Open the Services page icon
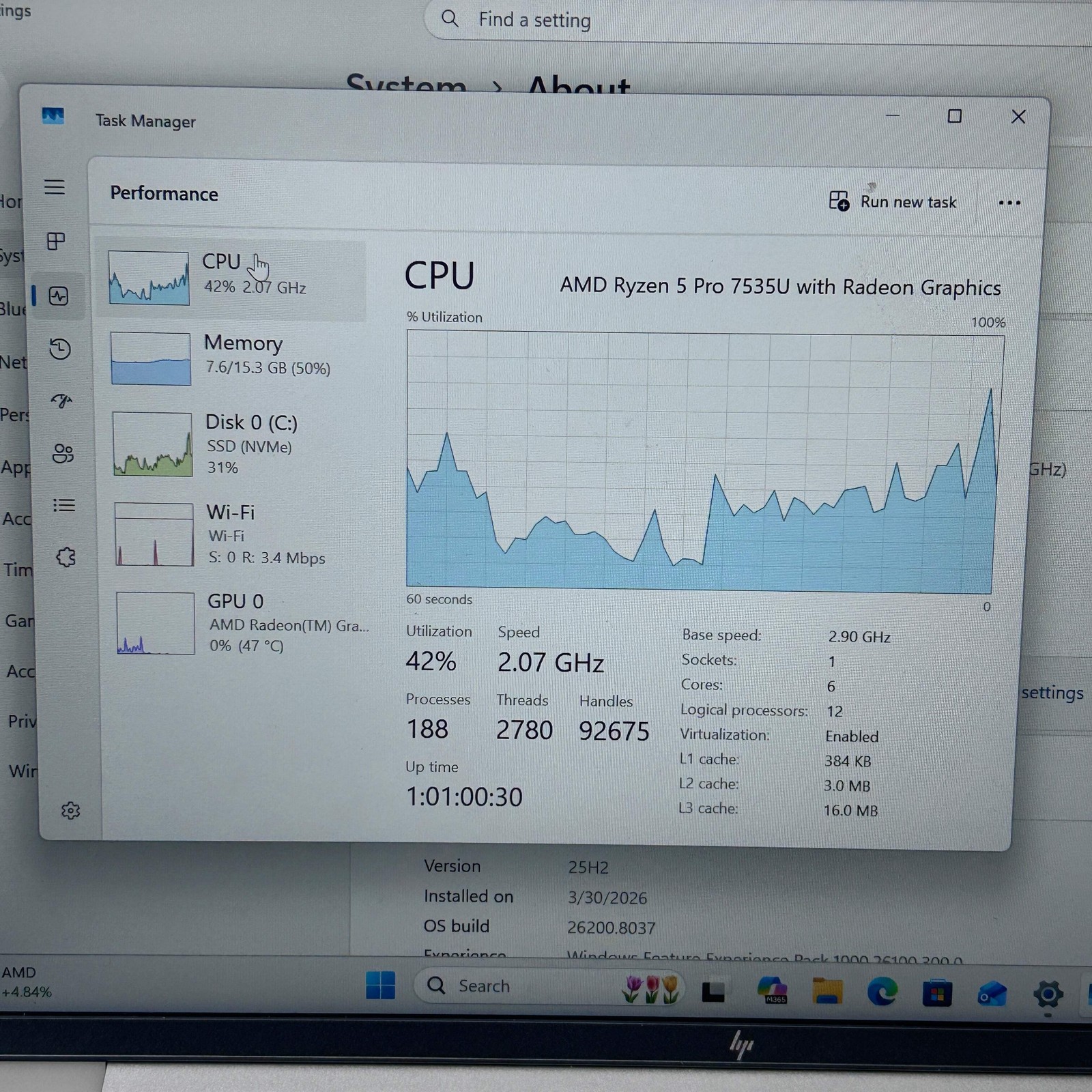The image size is (1092, 1092). pos(66,557)
